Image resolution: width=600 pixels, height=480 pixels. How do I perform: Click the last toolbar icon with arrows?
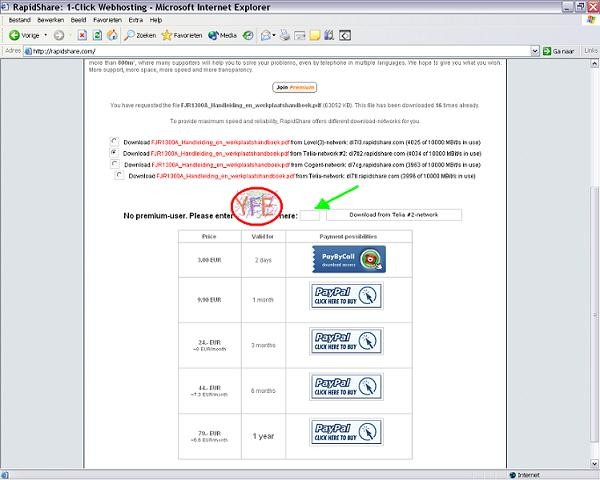tap(345, 35)
